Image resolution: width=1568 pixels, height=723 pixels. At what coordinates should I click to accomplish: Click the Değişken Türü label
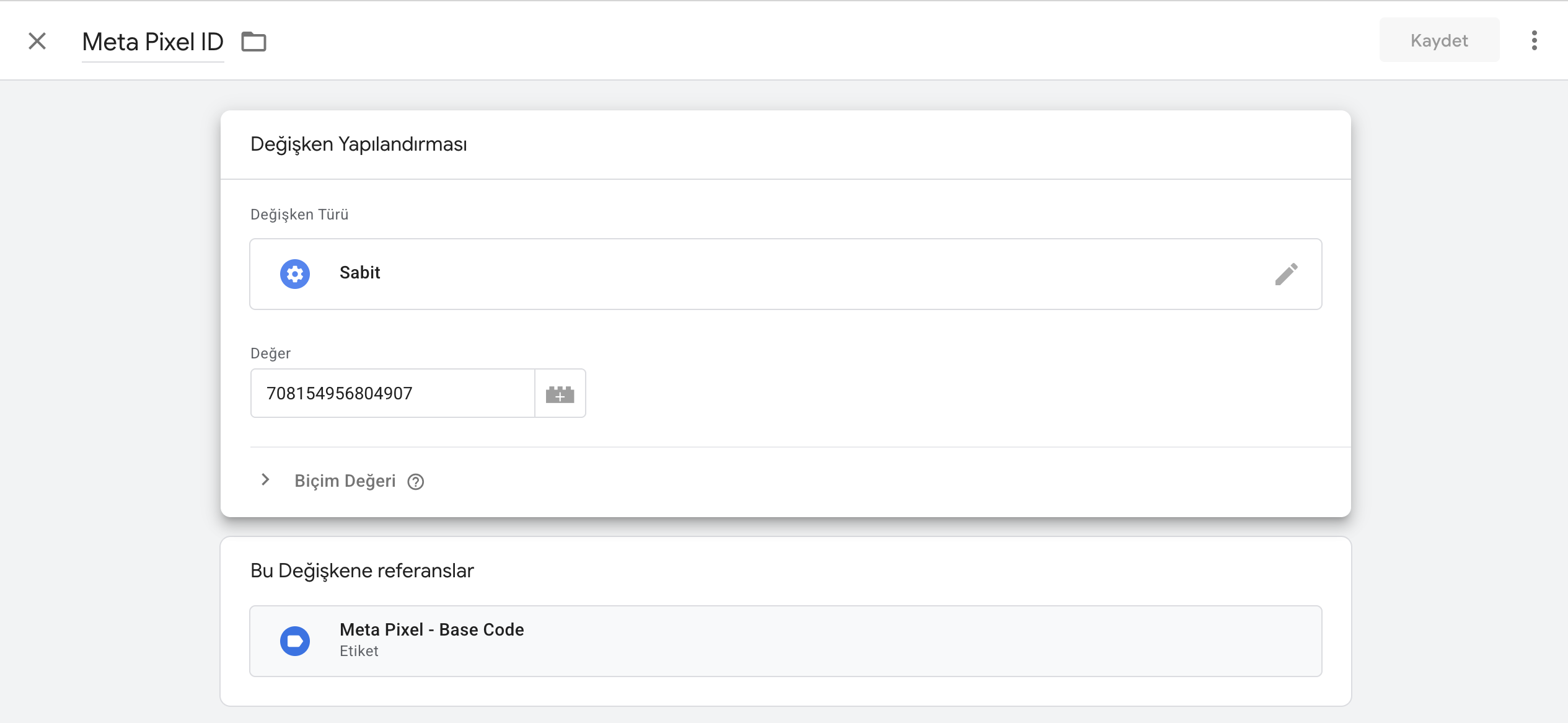point(299,215)
